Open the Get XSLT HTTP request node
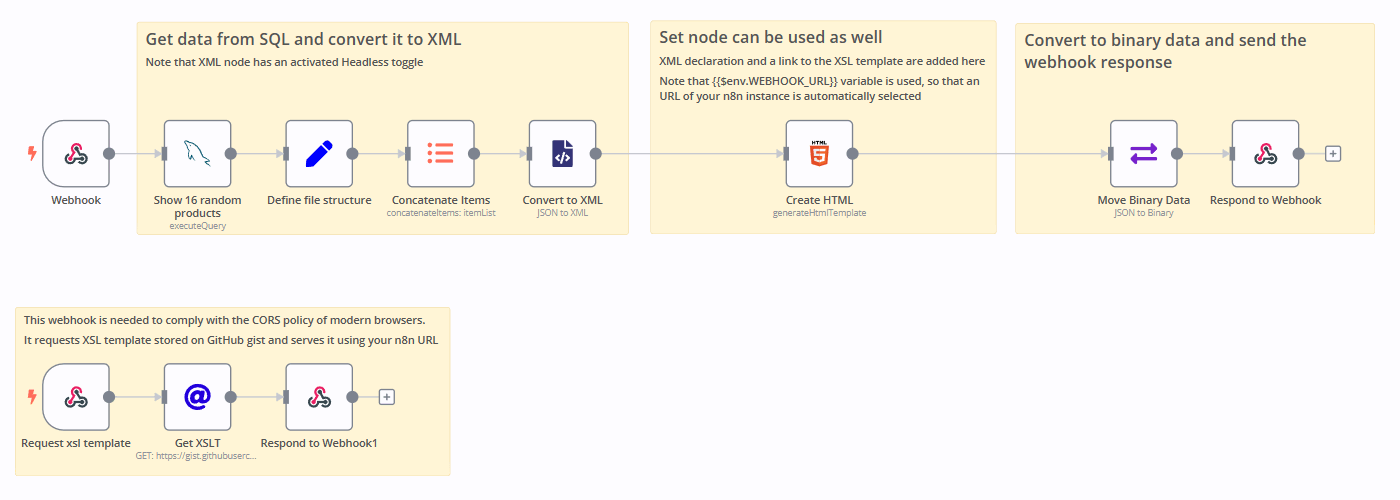The image size is (1400, 500). [197, 397]
